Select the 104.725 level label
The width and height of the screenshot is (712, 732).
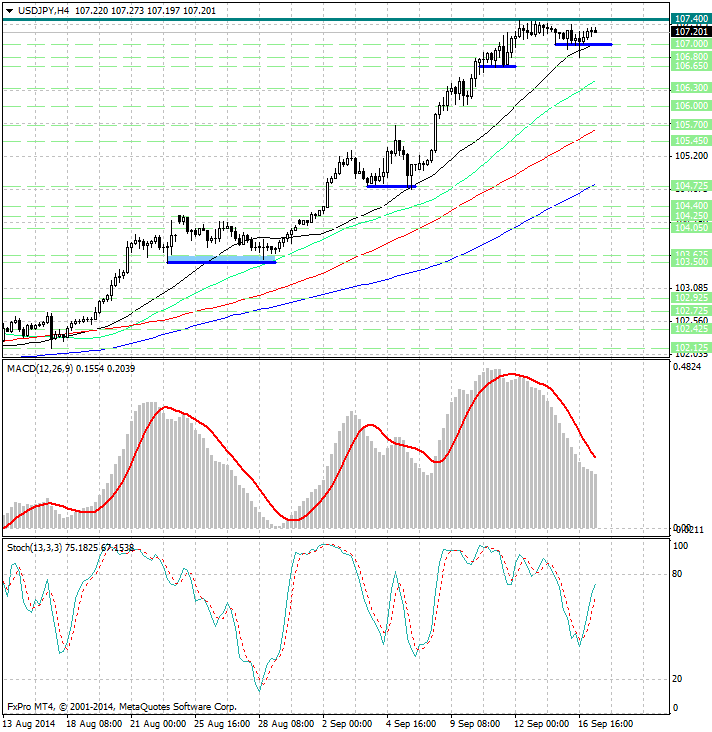click(691, 185)
